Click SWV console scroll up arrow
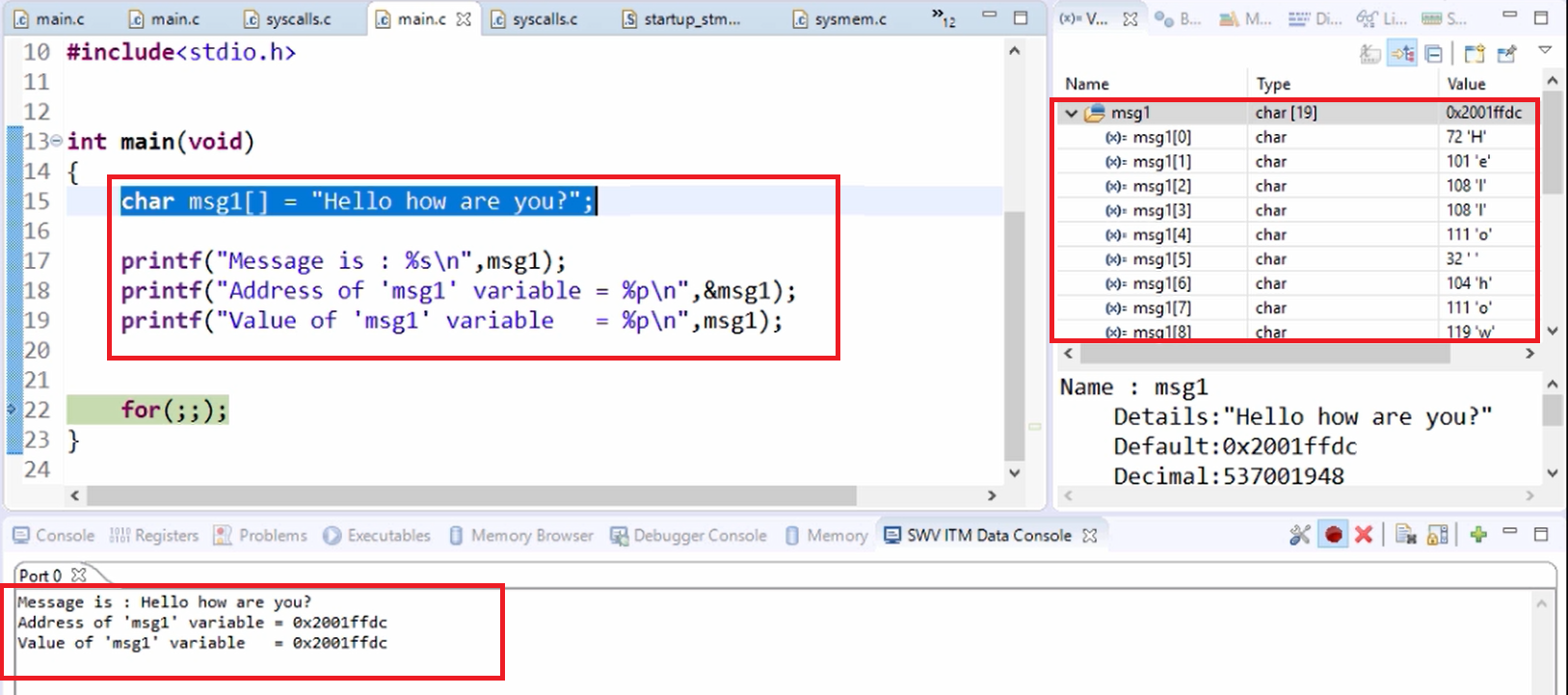 coord(1541,603)
